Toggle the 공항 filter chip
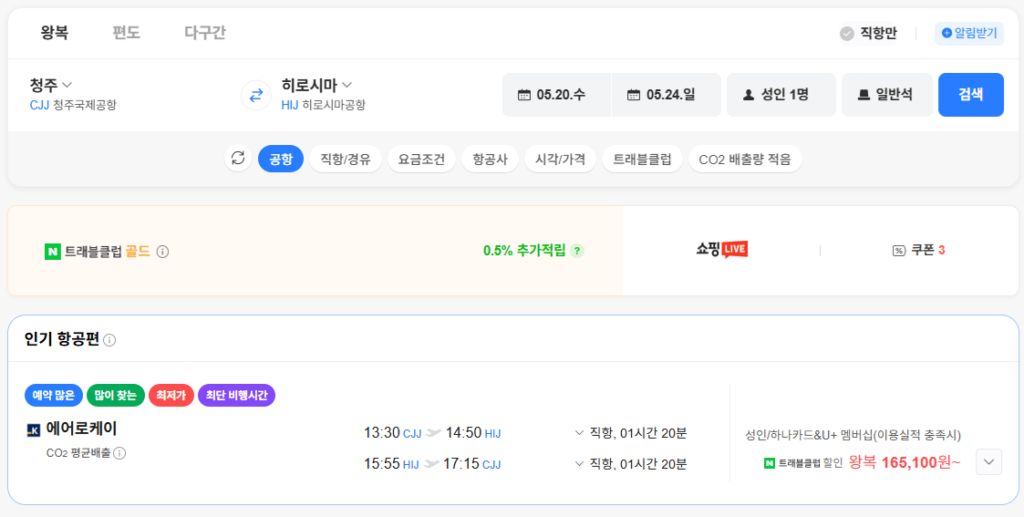 (281, 159)
